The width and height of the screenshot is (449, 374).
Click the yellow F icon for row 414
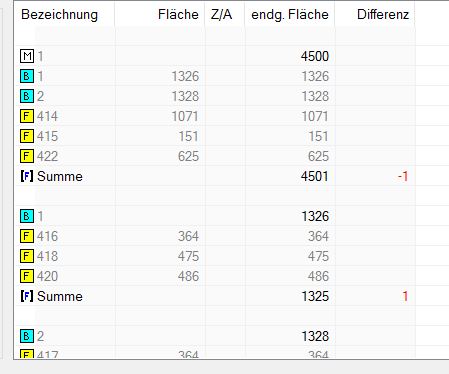pyautogui.click(x=27, y=116)
